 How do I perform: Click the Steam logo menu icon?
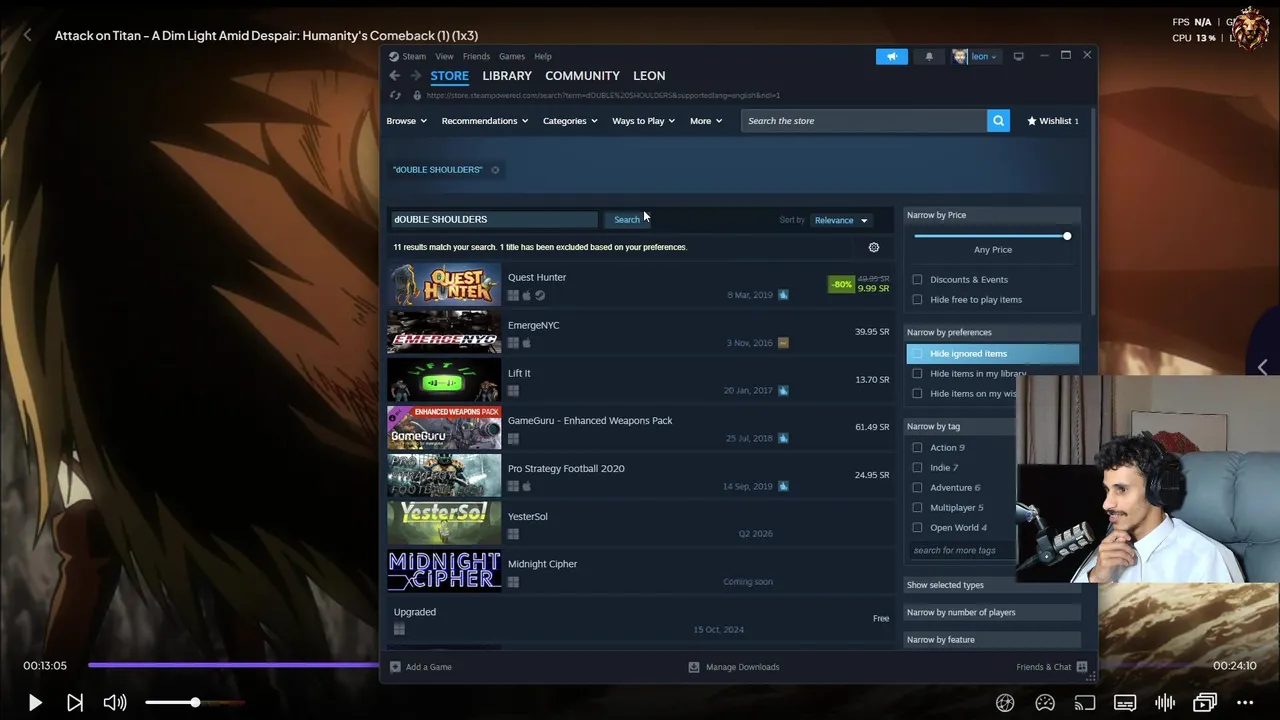(394, 57)
